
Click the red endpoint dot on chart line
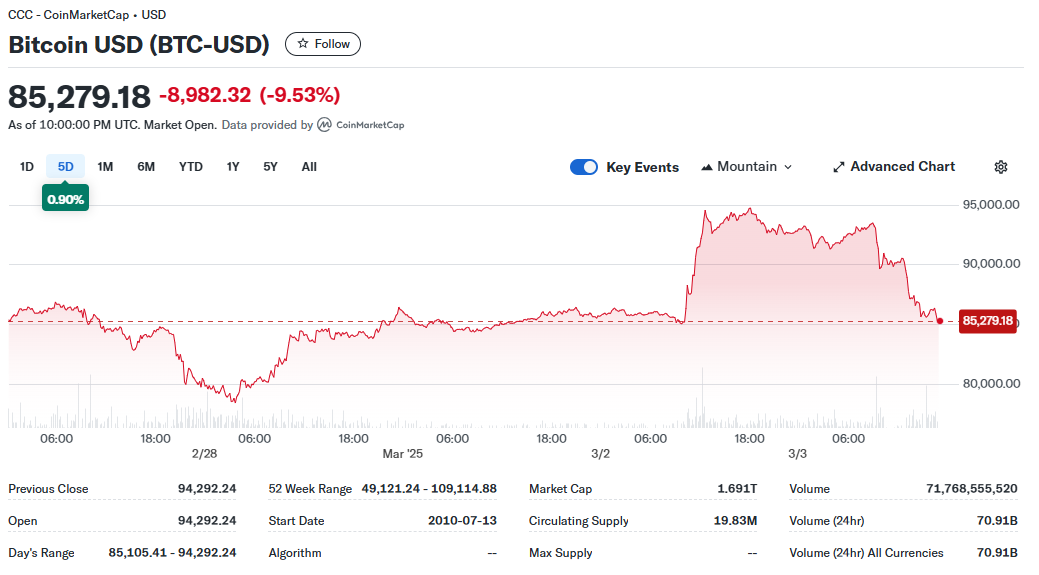point(940,321)
